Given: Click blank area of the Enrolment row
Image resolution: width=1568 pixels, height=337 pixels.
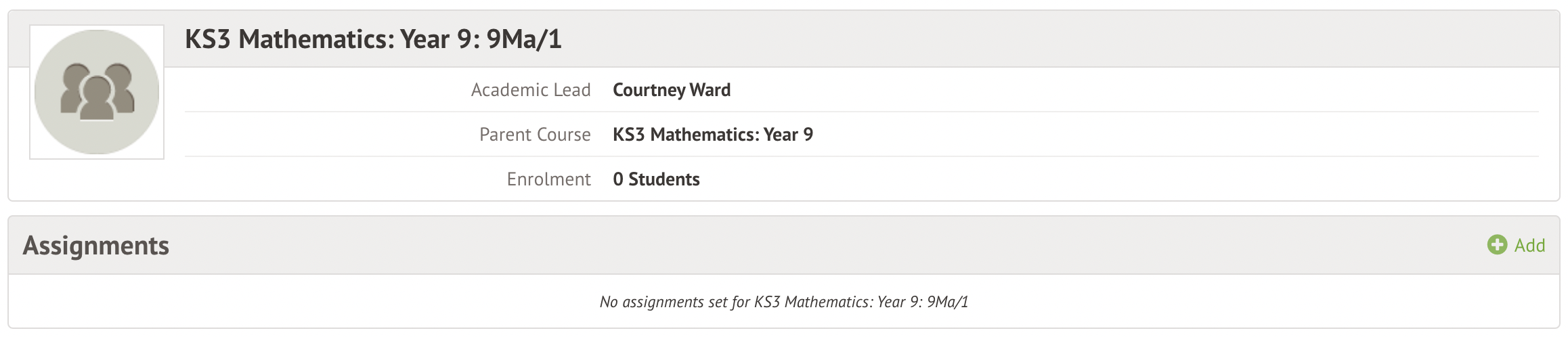Looking at the screenshot, I should pyautogui.click(x=1083, y=179).
